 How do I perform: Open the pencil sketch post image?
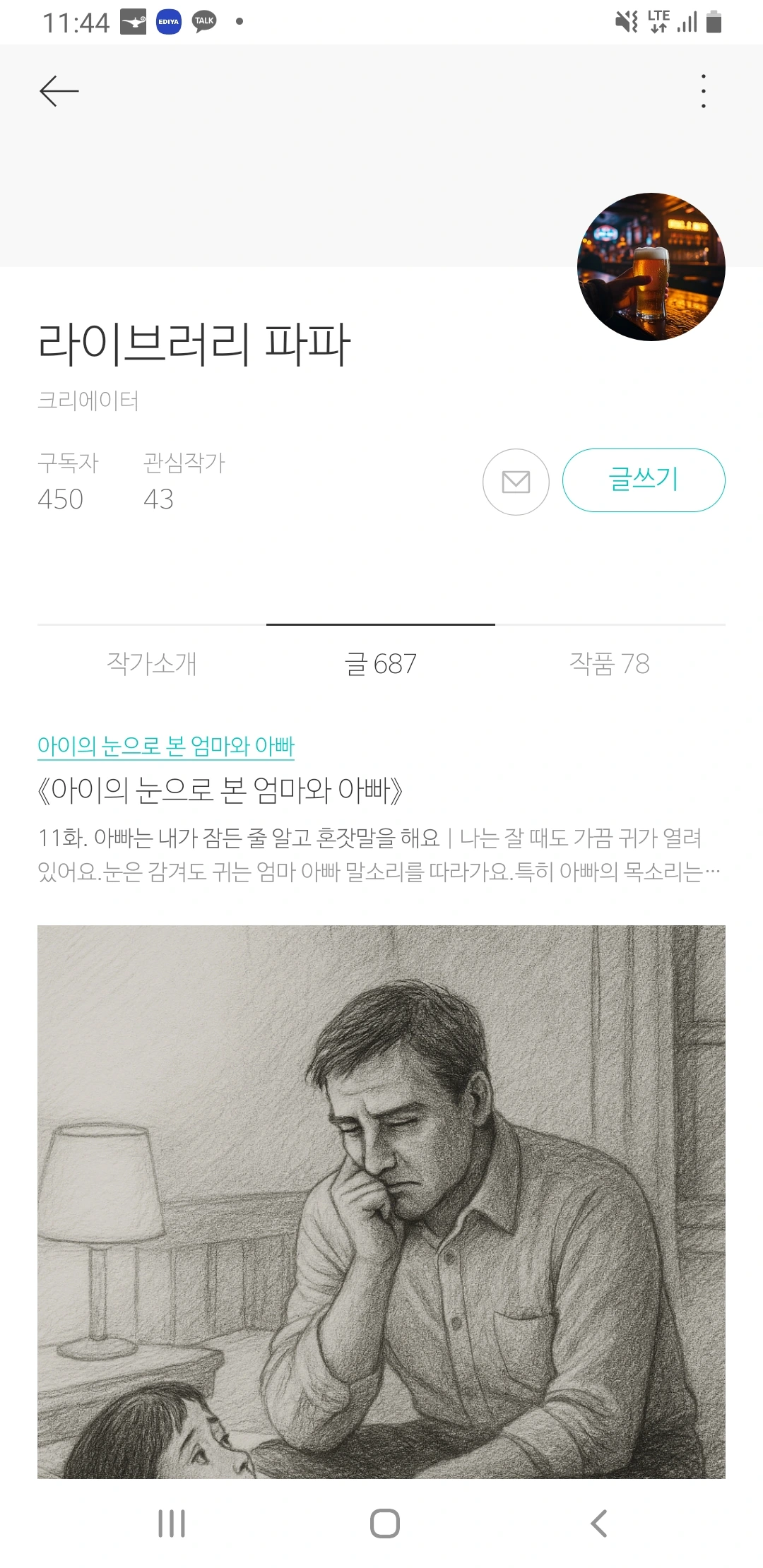381,1201
